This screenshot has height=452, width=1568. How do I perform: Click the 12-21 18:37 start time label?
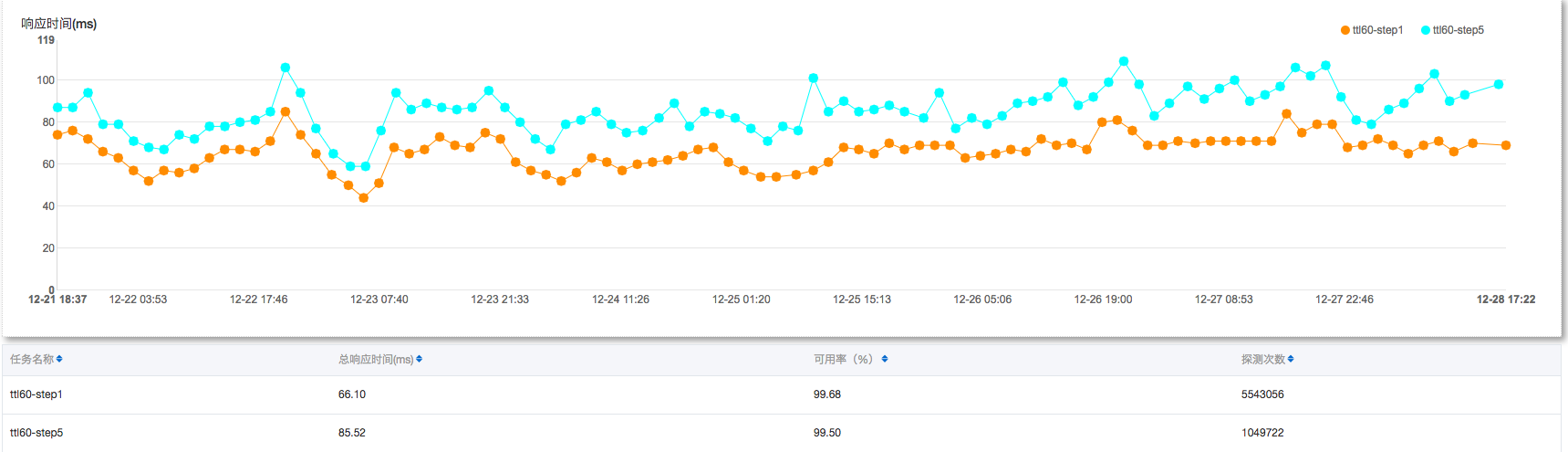pos(57,300)
